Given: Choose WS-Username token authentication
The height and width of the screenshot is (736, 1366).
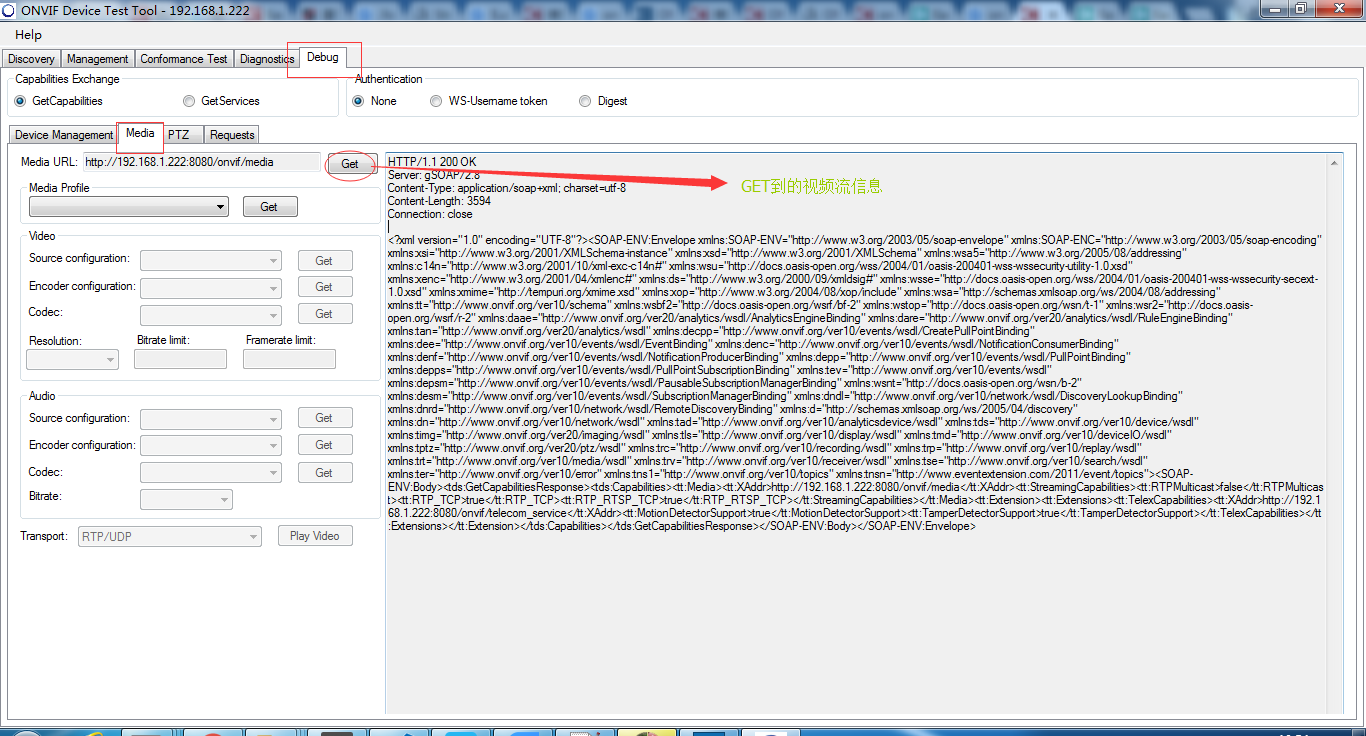Looking at the screenshot, I should pos(489,101).
